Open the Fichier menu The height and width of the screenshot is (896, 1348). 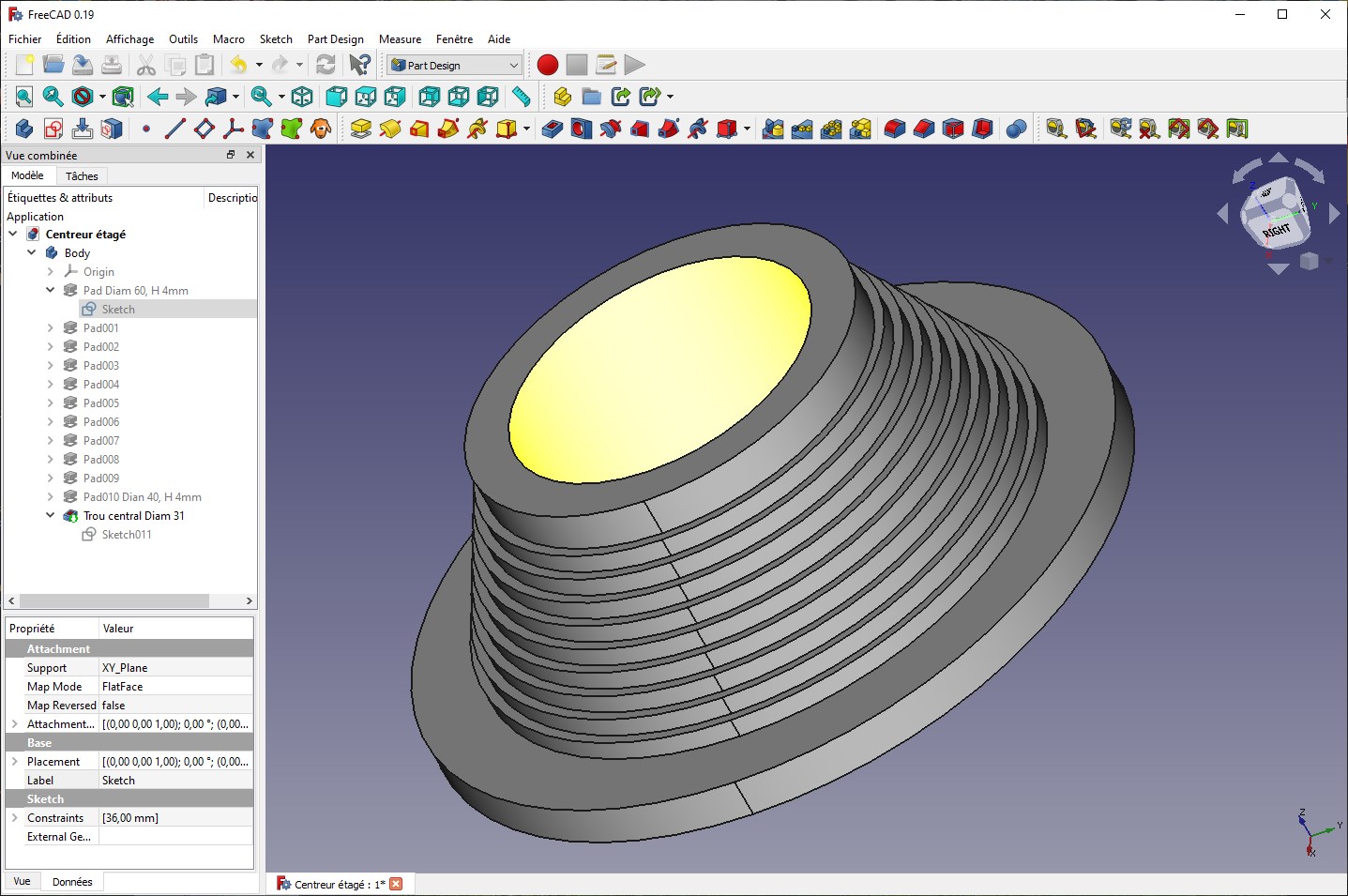pyautogui.click(x=25, y=38)
